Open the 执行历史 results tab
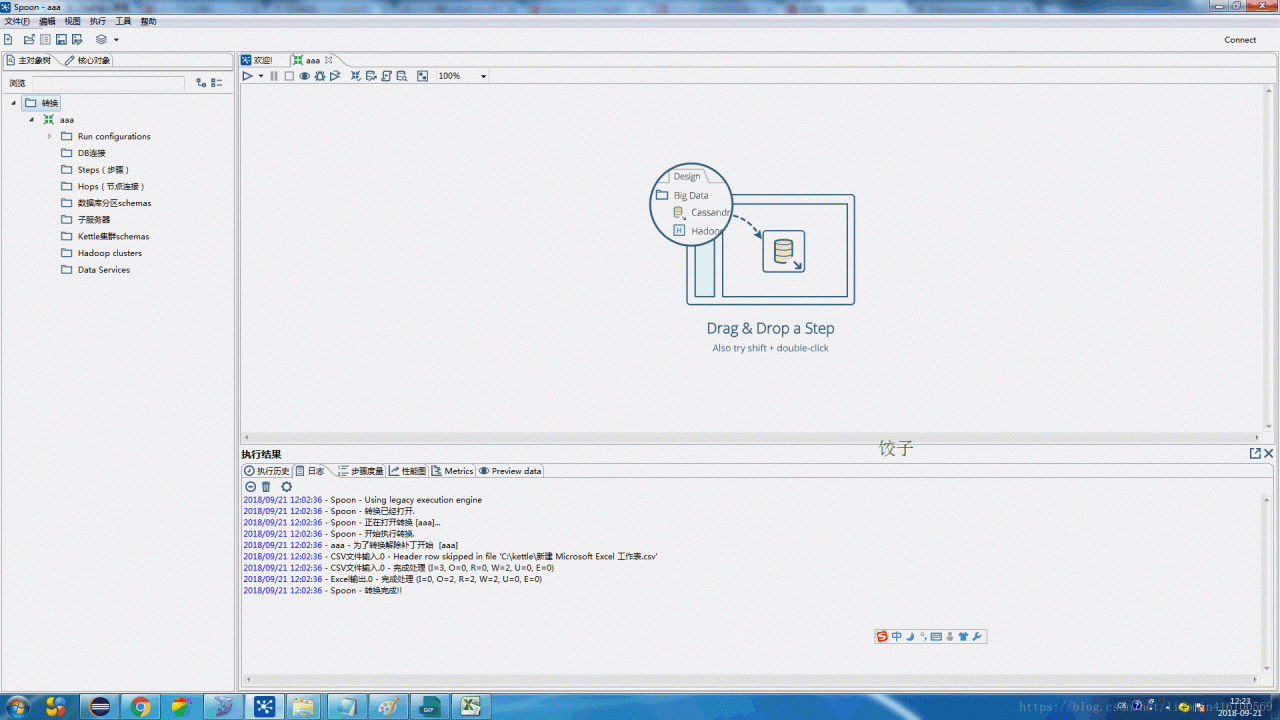This screenshot has width=1280, height=720. pos(267,471)
